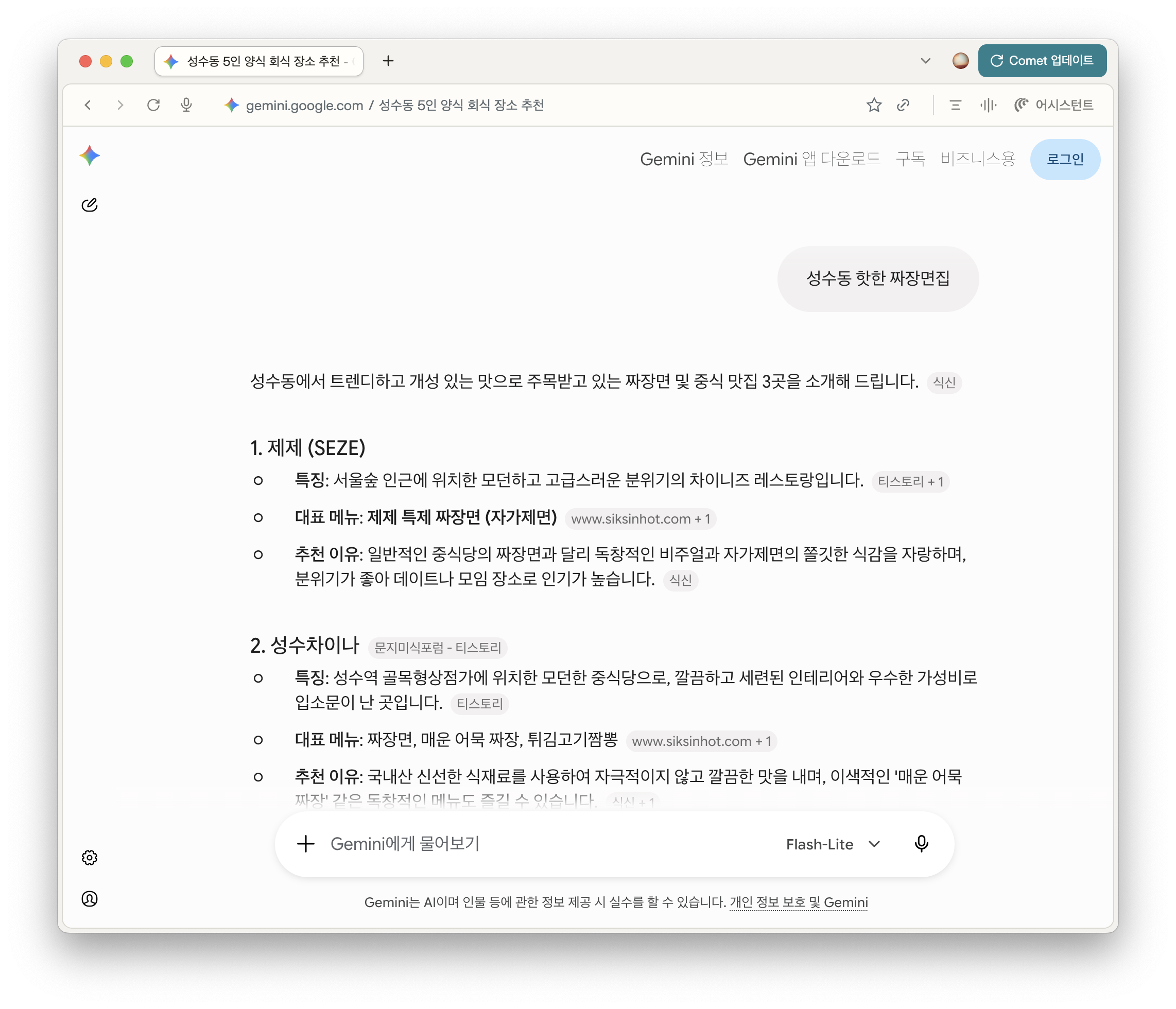
Task: Click the address bar microphone icon
Action: point(186,105)
